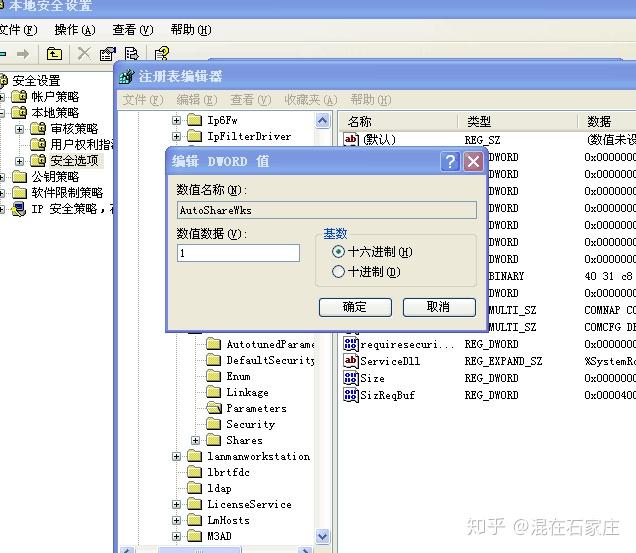This screenshot has width=636, height=553.
Task: Click the (默认) string value icon
Action: 351,139
